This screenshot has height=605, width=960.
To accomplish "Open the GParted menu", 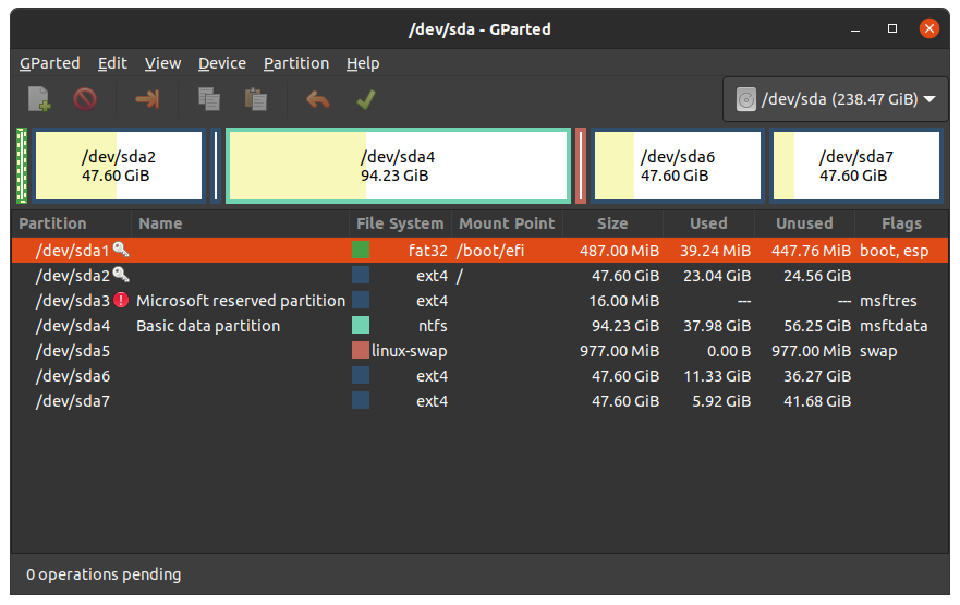I will pyautogui.click(x=50, y=63).
